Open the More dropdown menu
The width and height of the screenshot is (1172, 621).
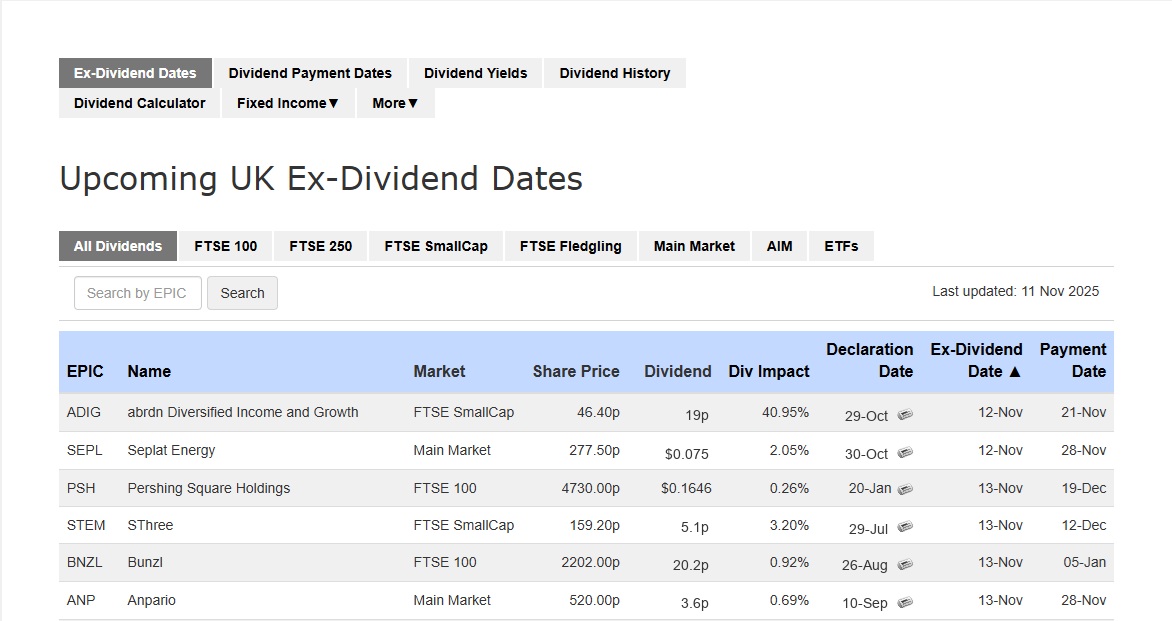395,103
